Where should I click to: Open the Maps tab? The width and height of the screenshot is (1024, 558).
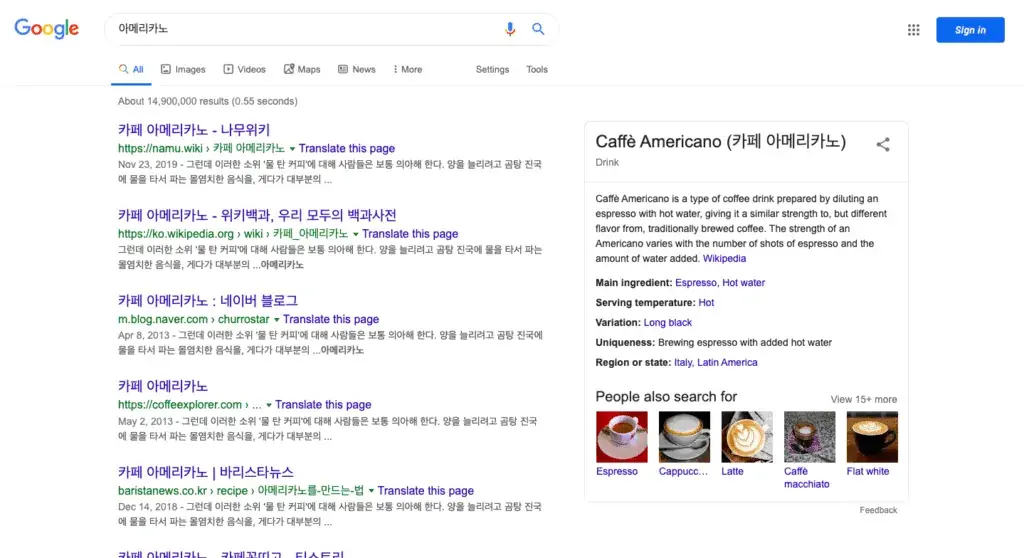point(302,69)
